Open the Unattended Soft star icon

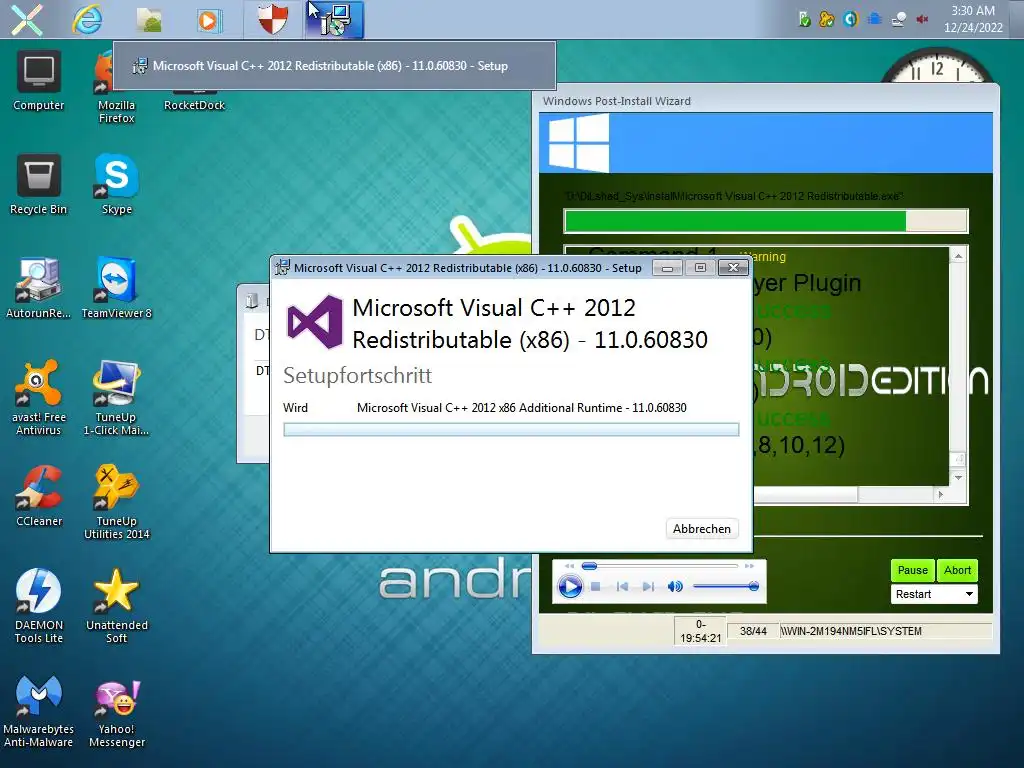pyautogui.click(x=116, y=606)
